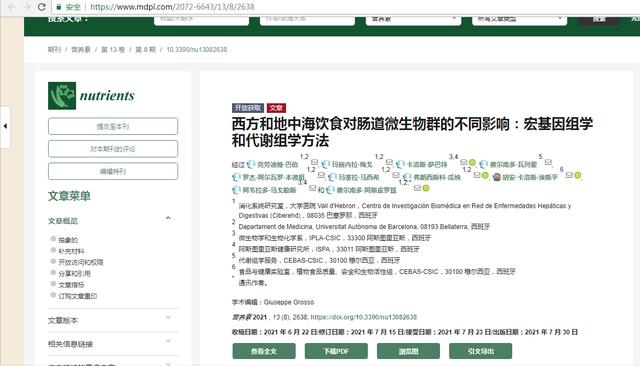Select 抽象的 in the article menu

point(68,240)
